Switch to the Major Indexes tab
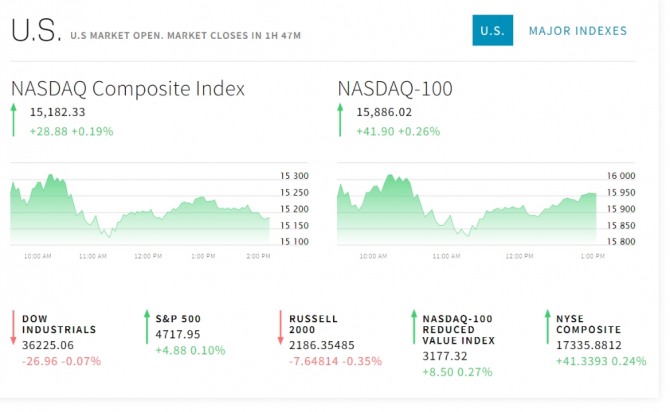 [x=578, y=31]
